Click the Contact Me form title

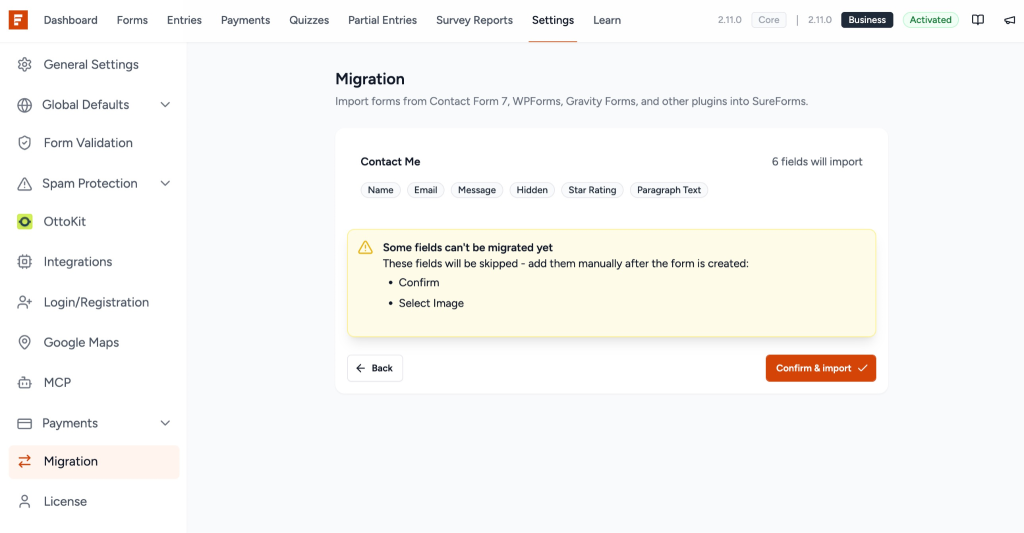pyautogui.click(x=391, y=161)
